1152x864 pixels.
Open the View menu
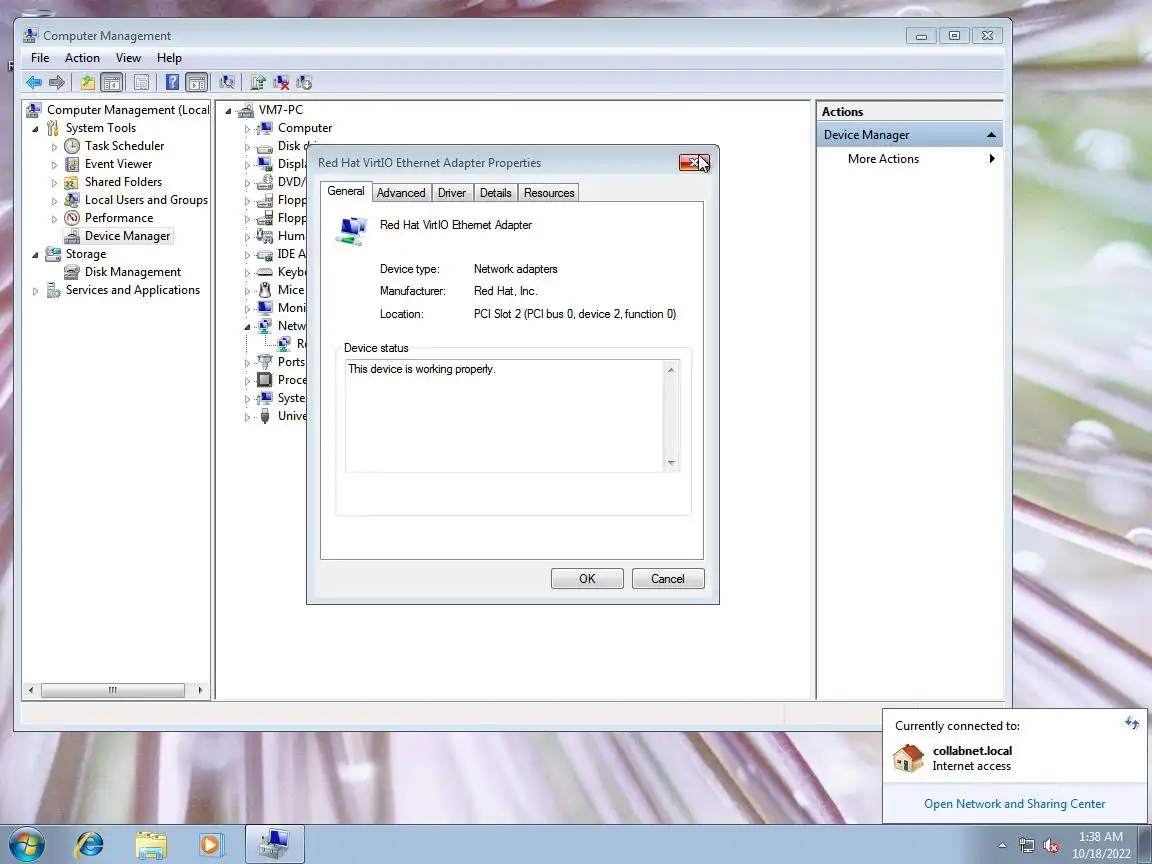coord(128,58)
